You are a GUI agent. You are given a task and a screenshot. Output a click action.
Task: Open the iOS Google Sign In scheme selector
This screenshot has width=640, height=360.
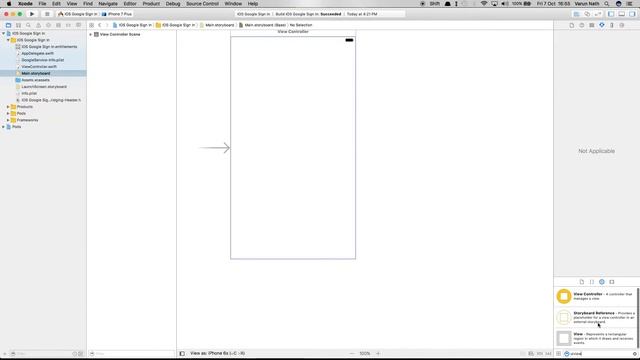[x=78, y=14]
